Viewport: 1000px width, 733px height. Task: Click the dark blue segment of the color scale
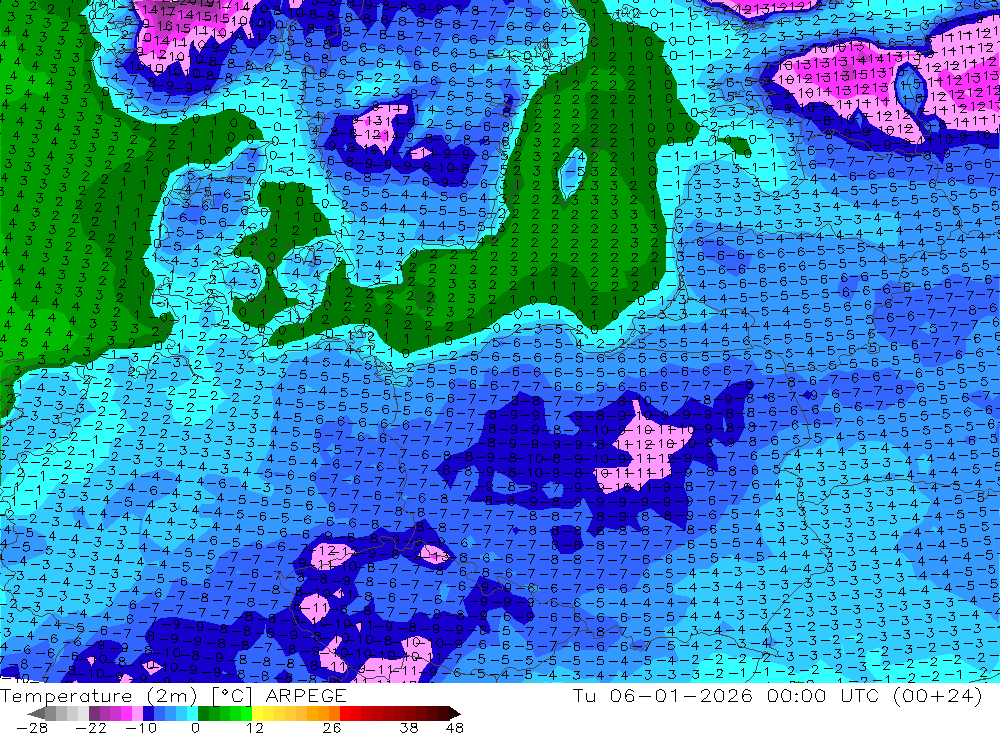click(148, 713)
